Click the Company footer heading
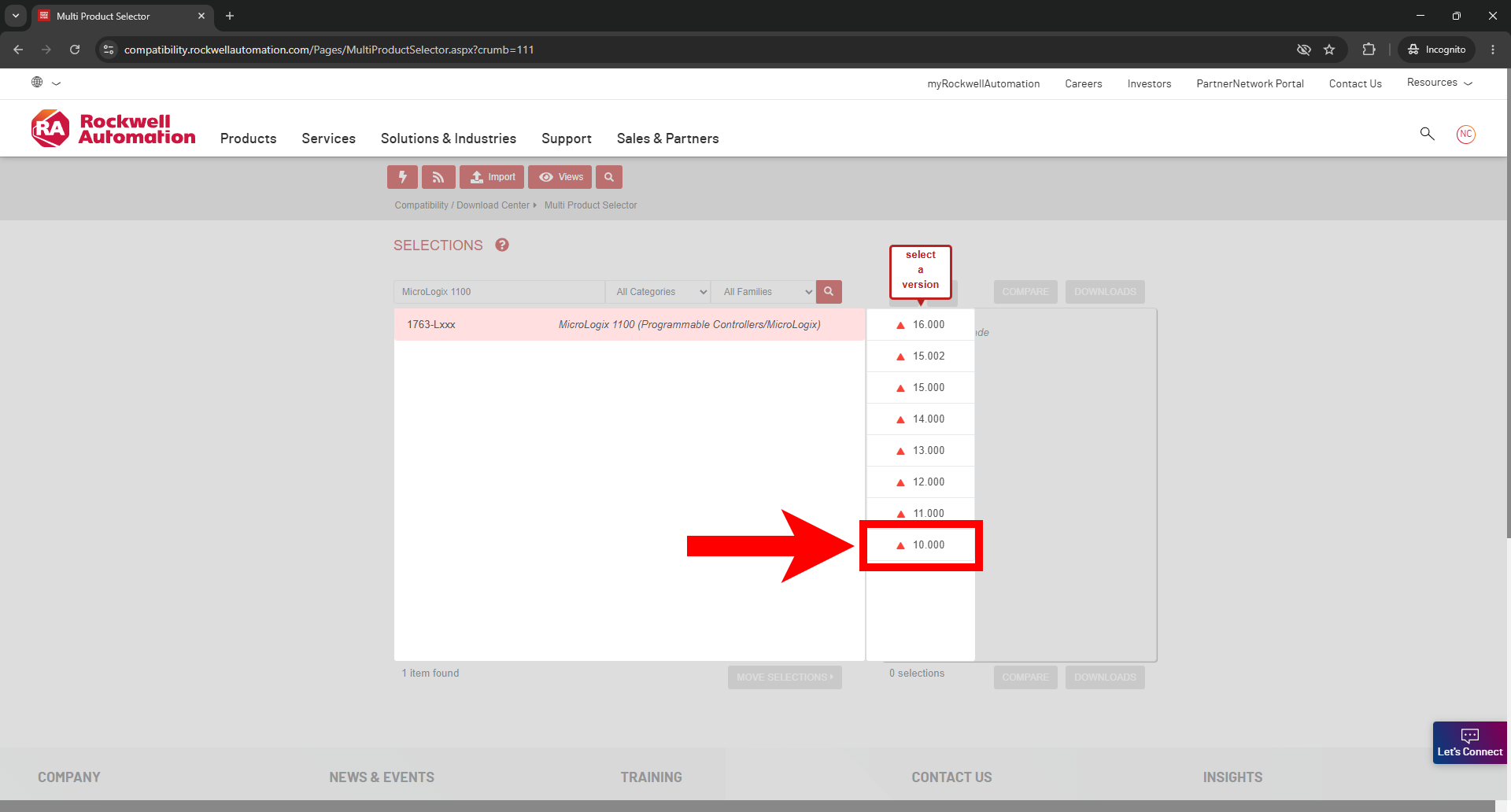Image resolution: width=1511 pixels, height=812 pixels. pyautogui.click(x=69, y=777)
